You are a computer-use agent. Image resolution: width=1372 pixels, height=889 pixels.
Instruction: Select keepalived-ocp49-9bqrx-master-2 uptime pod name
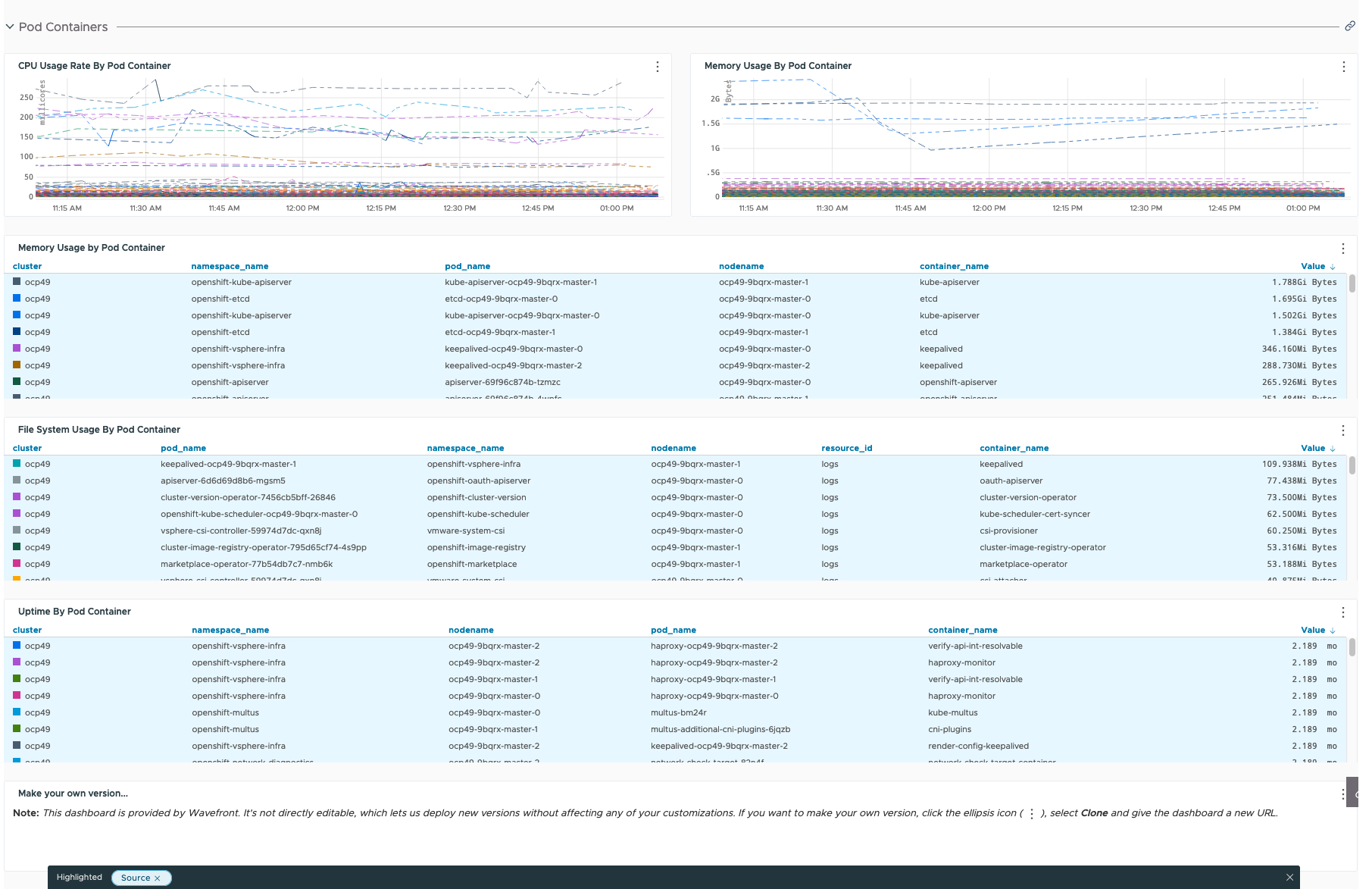pos(720,747)
